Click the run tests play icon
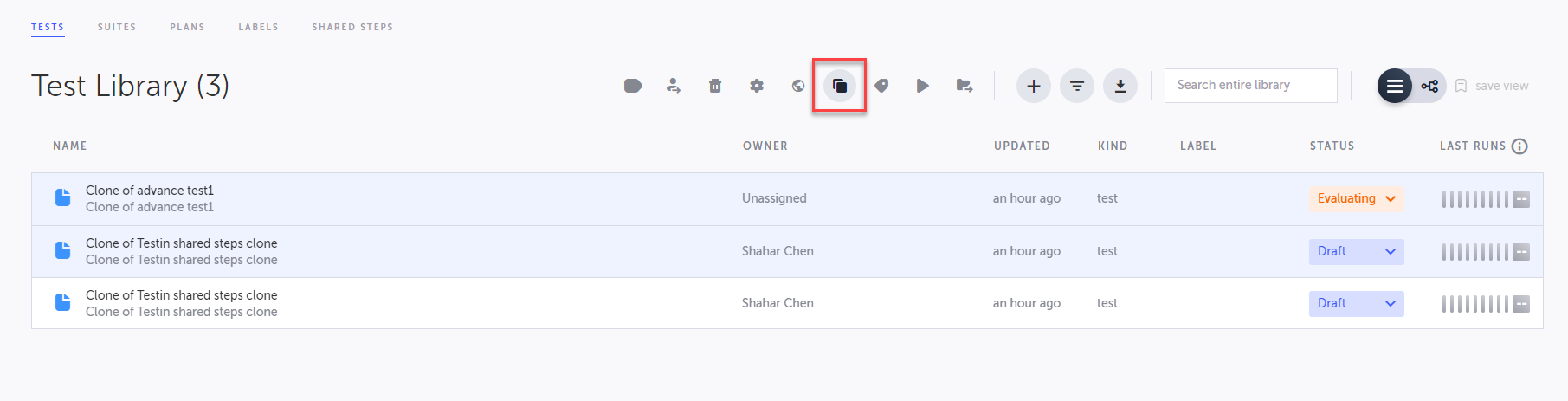 (x=922, y=86)
